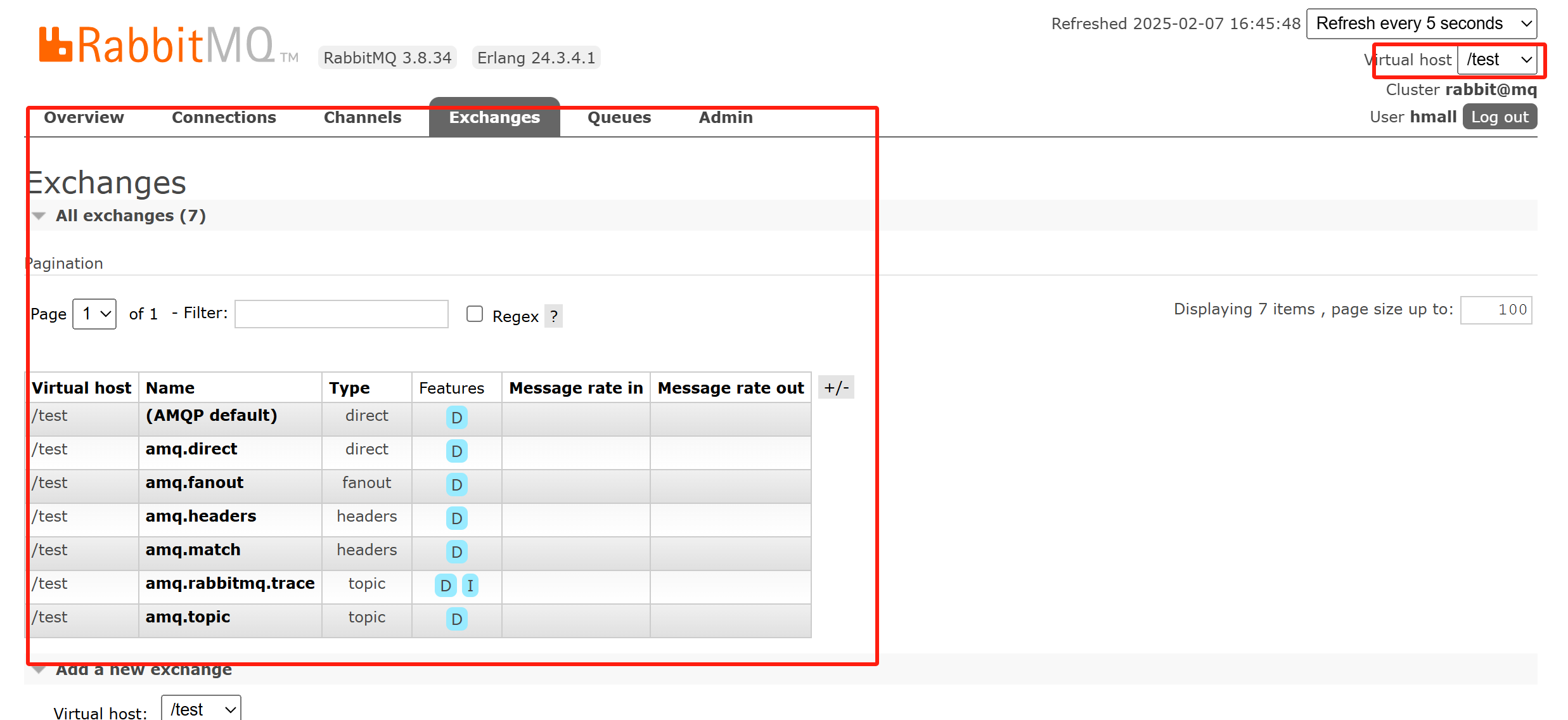
Task: Click the page size input field
Action: coord(1496,310)
